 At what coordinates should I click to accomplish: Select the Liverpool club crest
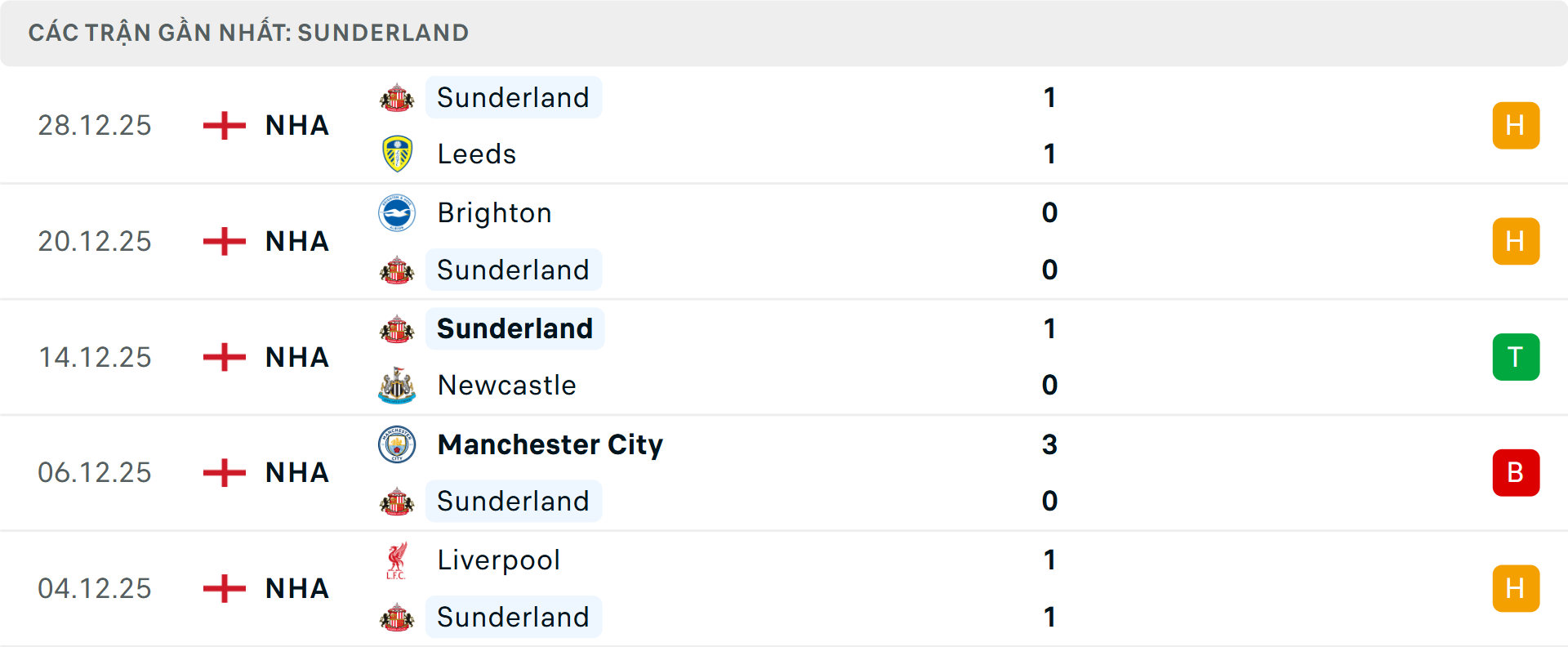pyautogui.click(x=398, y=560)
